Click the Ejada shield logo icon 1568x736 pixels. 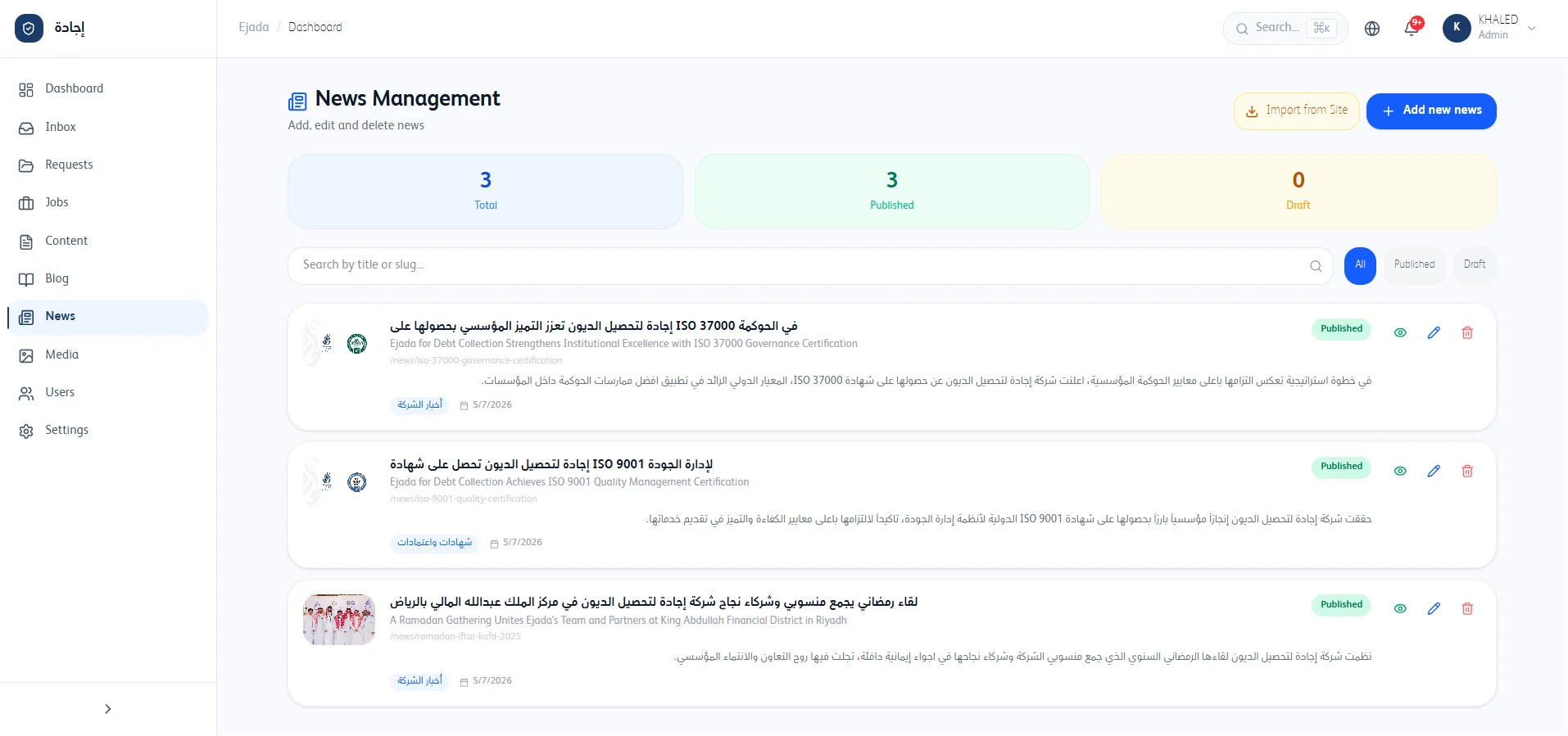29,29
